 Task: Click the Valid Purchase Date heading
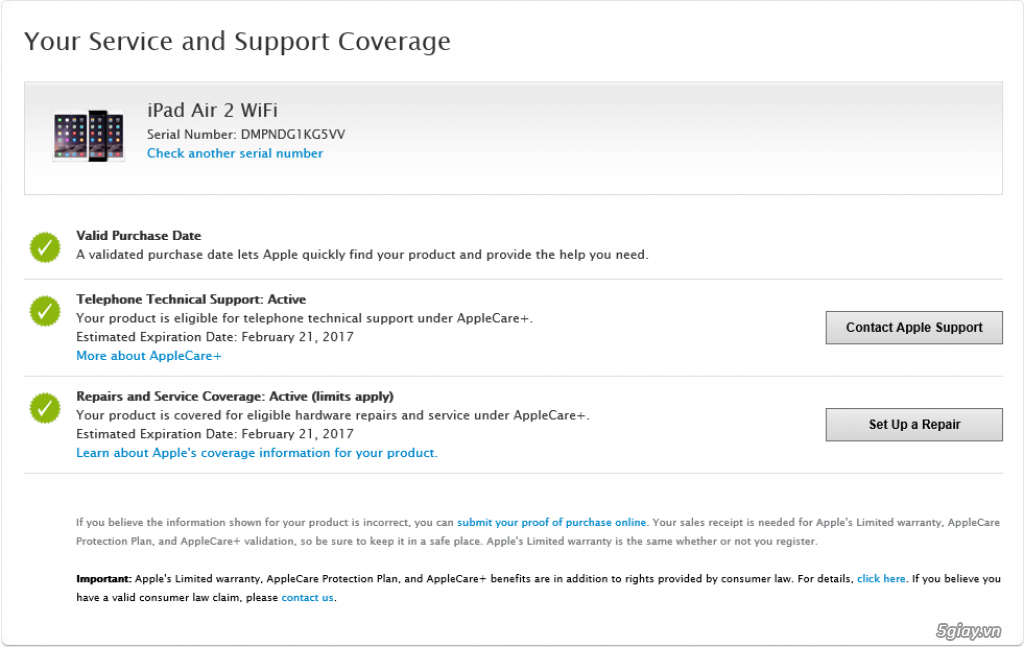[x=139, y=236]
